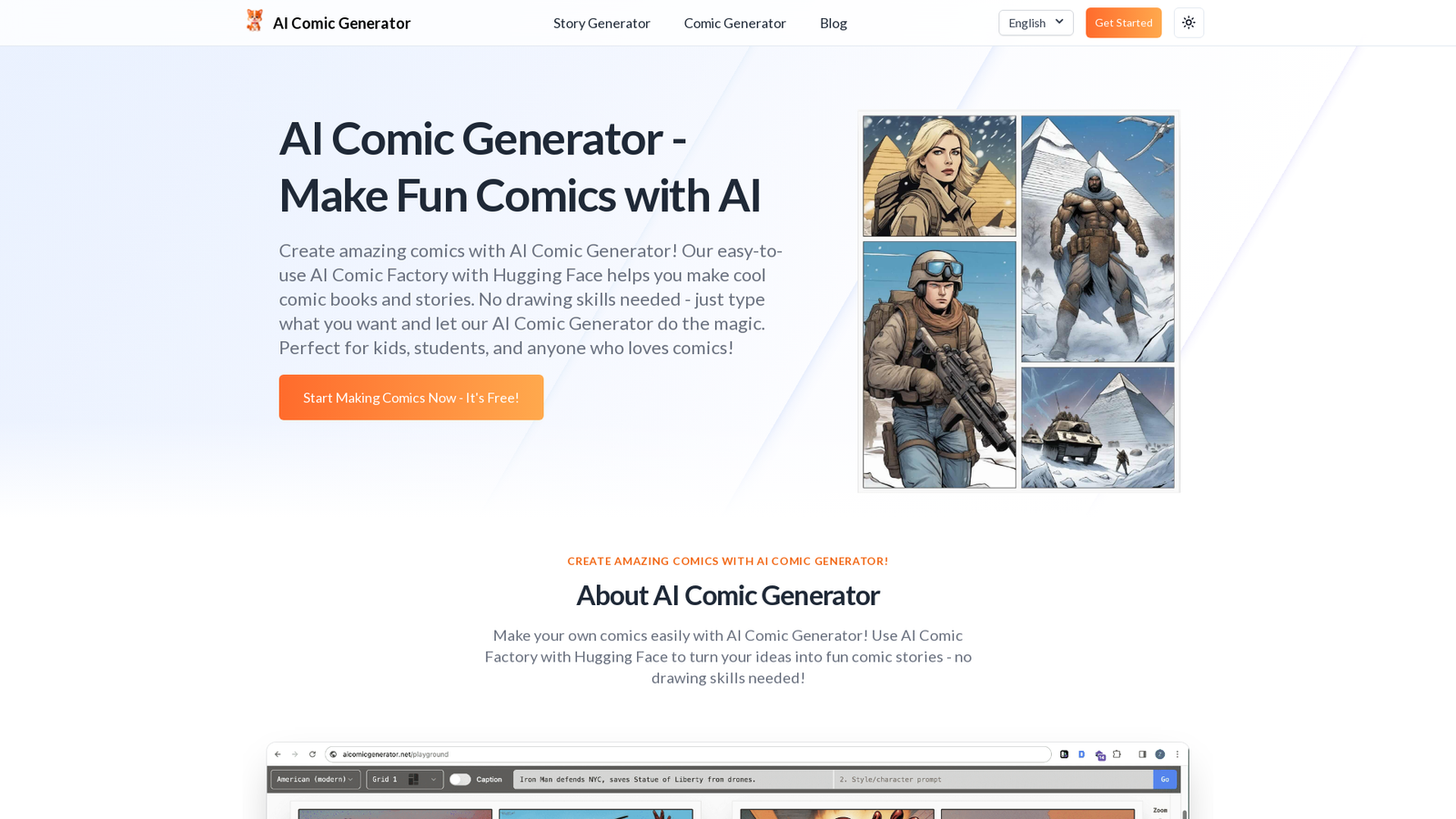Click the main 'Make Fun Comics with AI' headline
The image size is (1456, 819).
(520, 167)
